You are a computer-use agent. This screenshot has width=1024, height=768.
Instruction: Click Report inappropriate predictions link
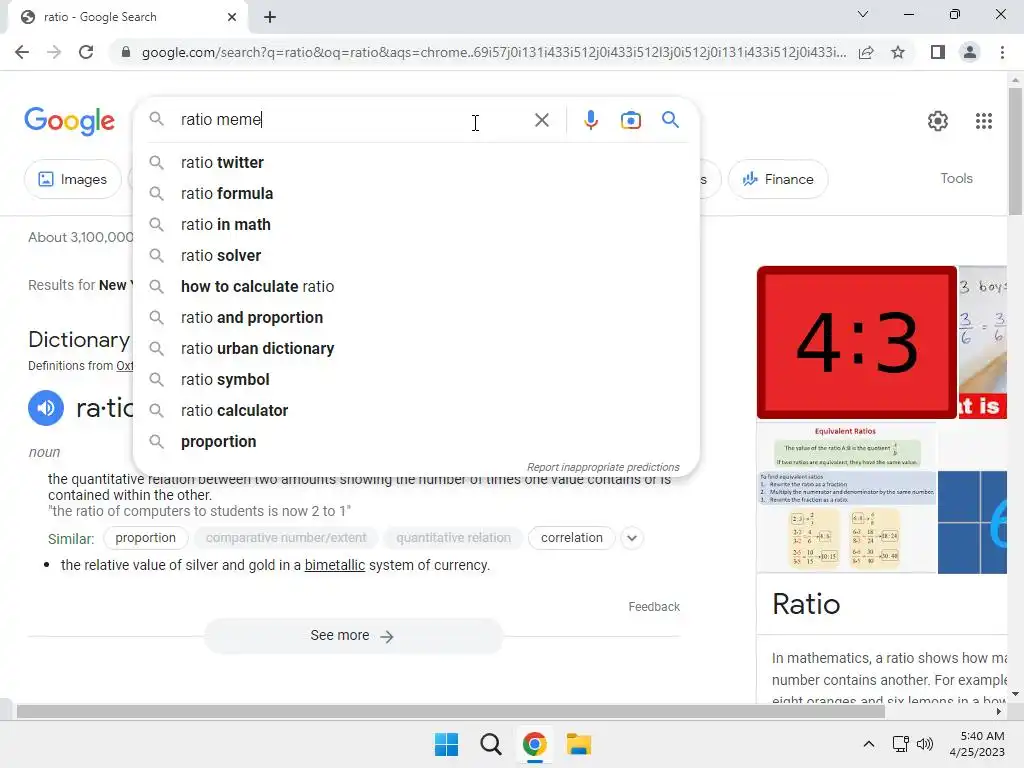pos(603,467)
